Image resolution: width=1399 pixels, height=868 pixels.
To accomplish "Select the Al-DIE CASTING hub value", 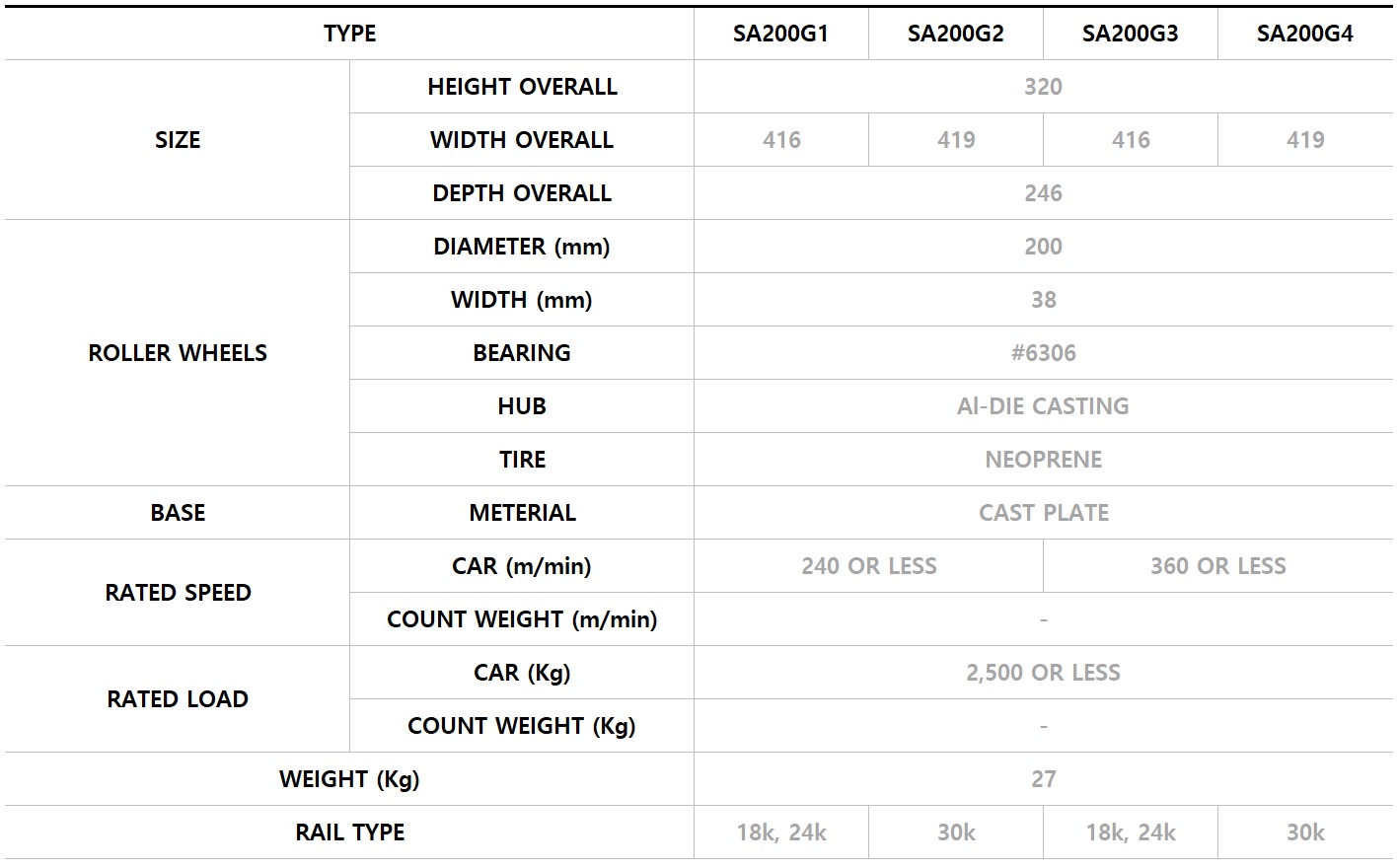I will coord(1043,406).
